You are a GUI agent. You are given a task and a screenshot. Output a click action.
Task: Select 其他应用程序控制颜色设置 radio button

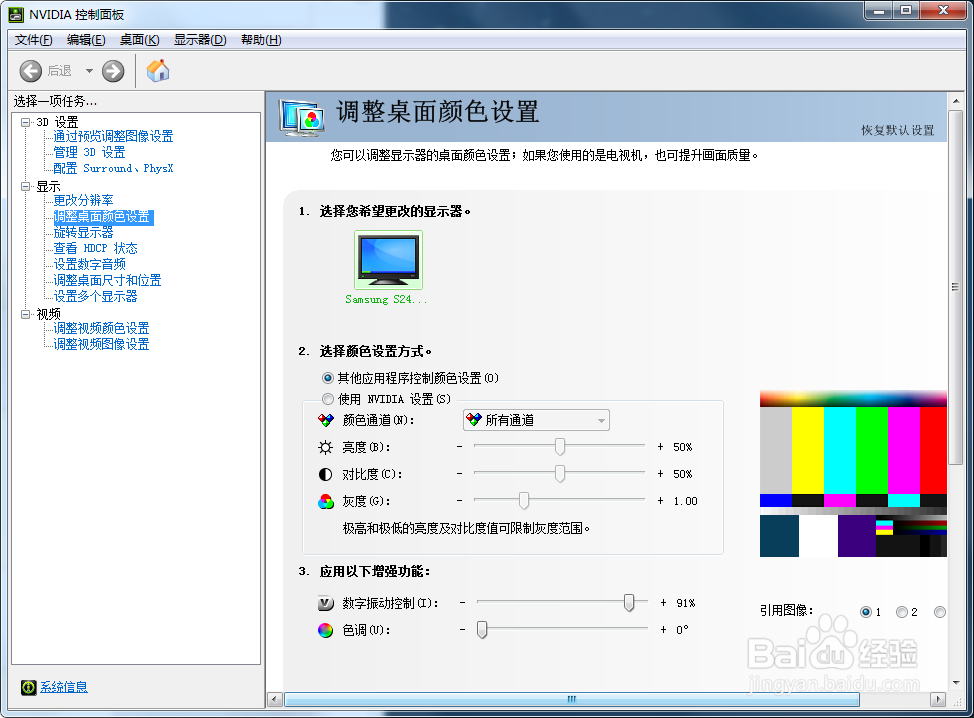click(328, 378)
